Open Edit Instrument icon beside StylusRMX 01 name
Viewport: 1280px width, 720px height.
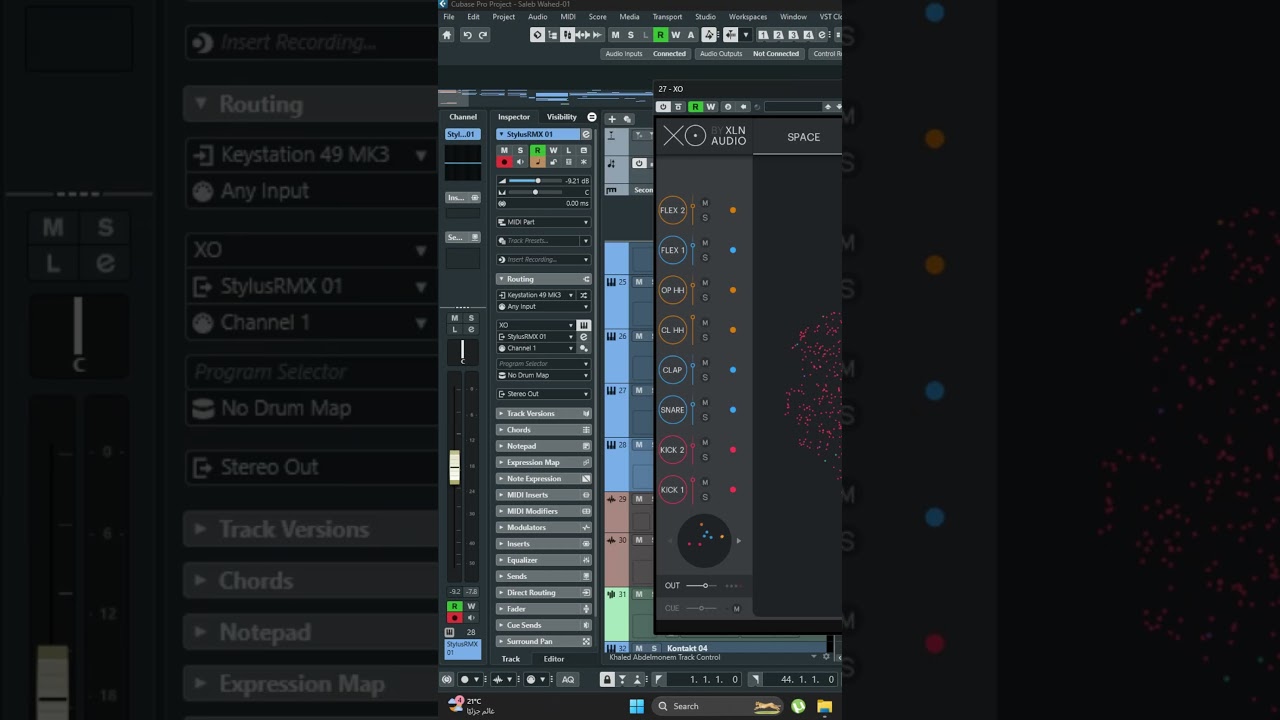click(586, 134)
